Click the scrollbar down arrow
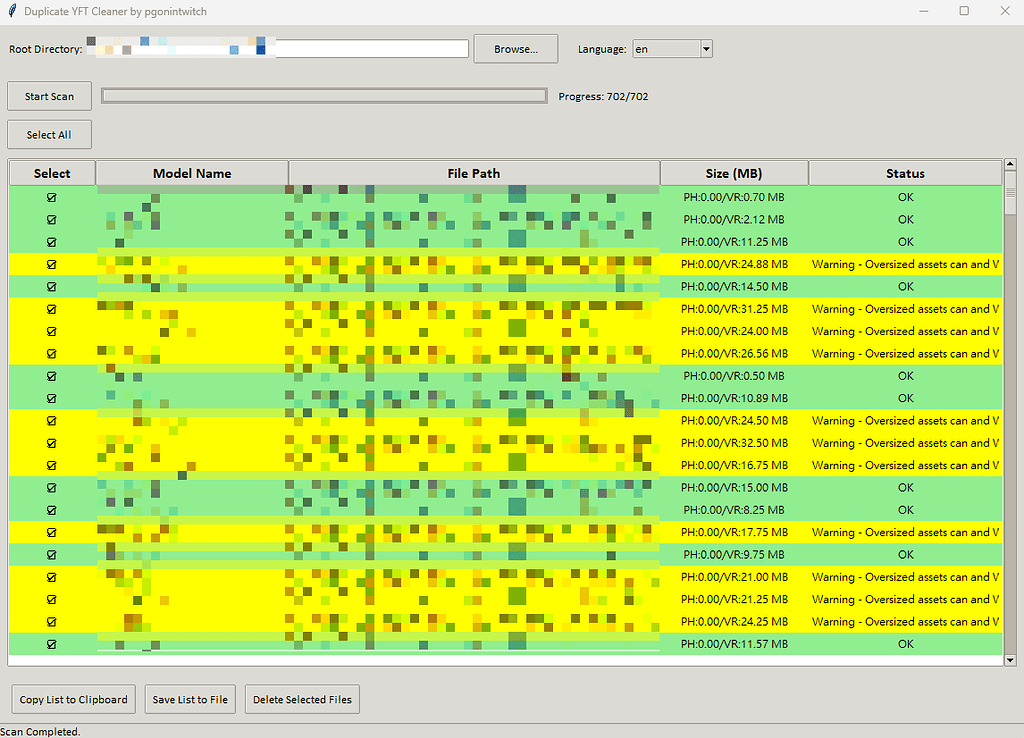The width and height of the screenshot is (1024, 738). pyautogui.click(x=1010, y=659)
